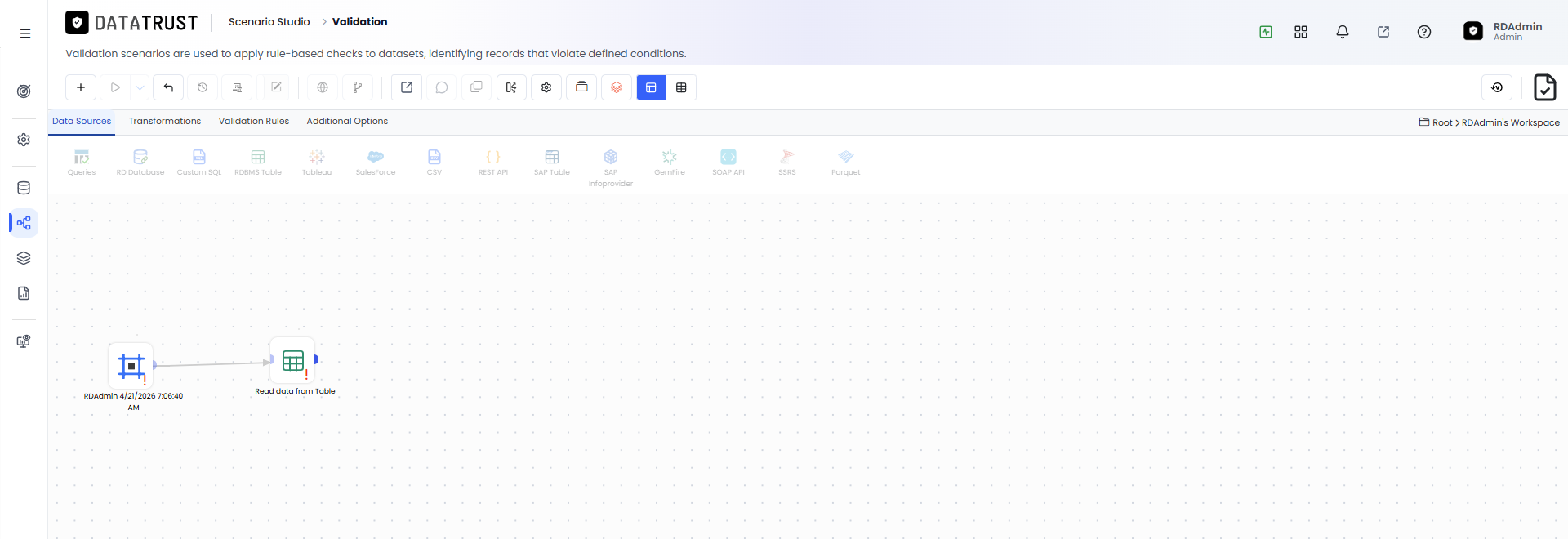Select the SOAP API data source

[728, 163]
